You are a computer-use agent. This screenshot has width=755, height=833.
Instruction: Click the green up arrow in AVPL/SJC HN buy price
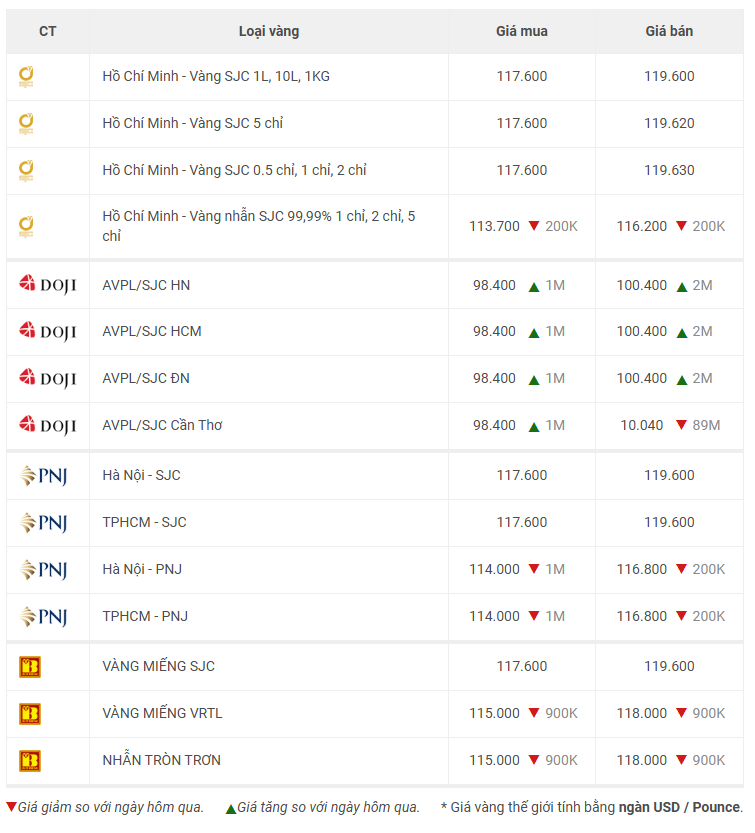534,286
